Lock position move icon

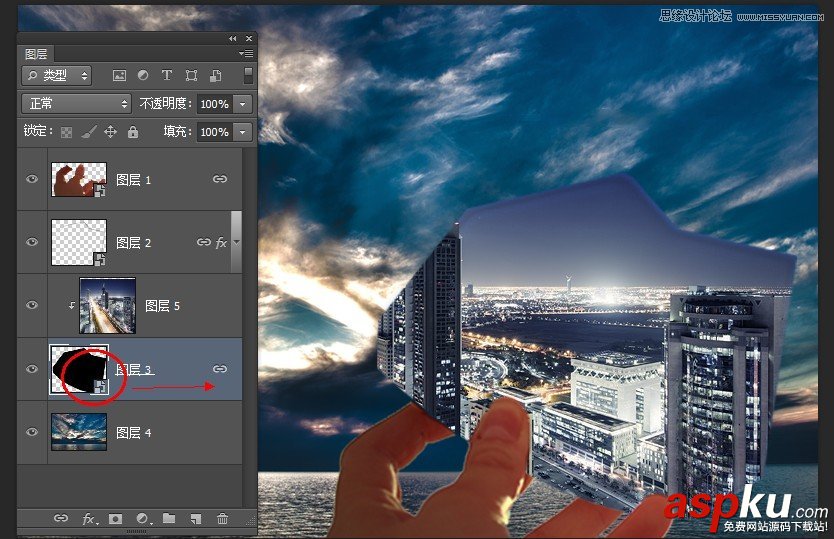[x=111, y=131]
